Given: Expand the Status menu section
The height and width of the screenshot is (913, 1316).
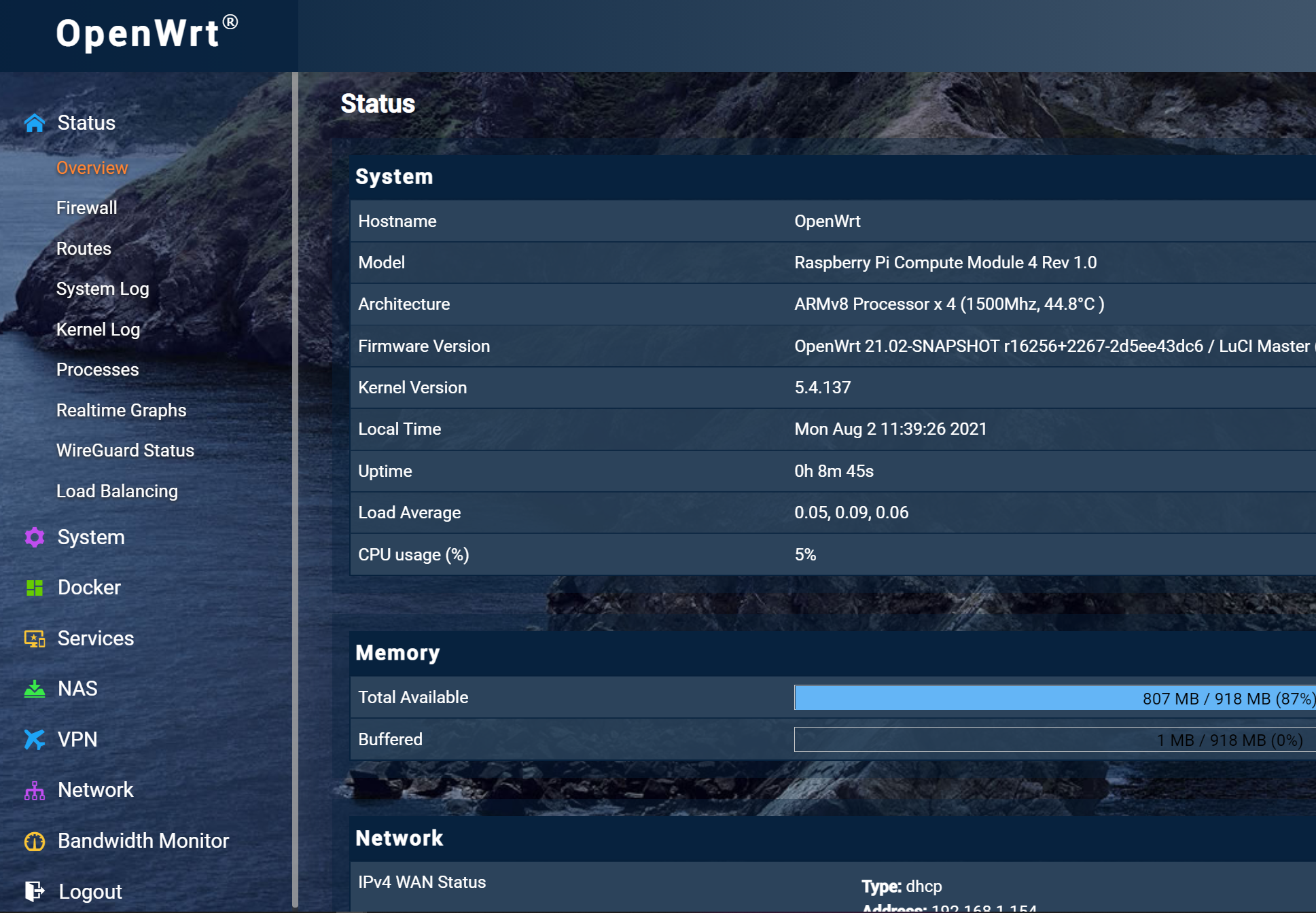Looking at the screenshot, I should pos(86,123).
